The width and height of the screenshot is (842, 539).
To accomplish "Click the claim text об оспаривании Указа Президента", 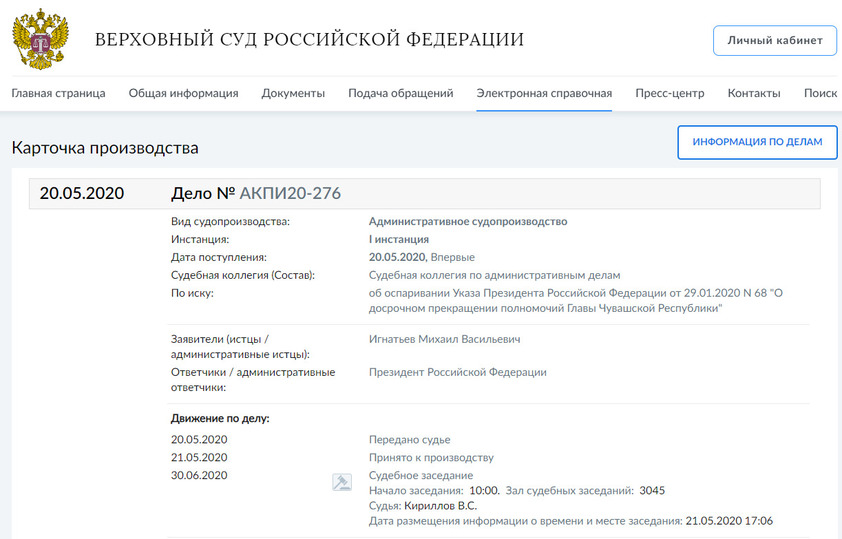I will pyautogui.click(x=576, y=301).
